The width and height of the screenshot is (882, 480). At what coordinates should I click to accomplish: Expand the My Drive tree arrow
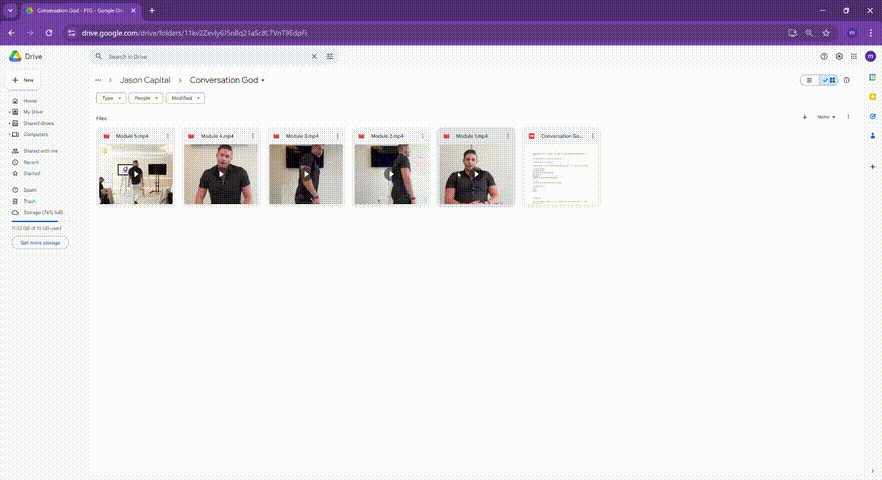pos(9,112)
